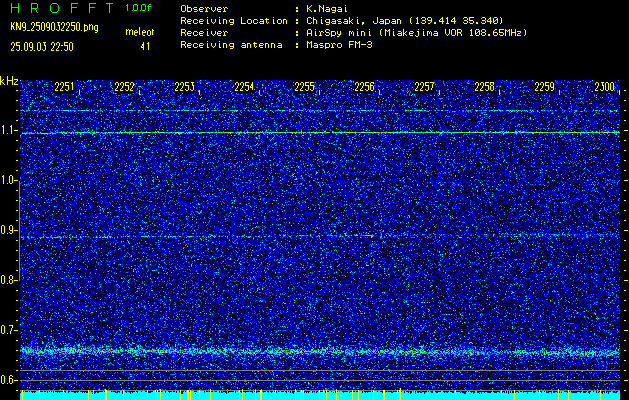Click the 2254 time marker

(244, 87)
